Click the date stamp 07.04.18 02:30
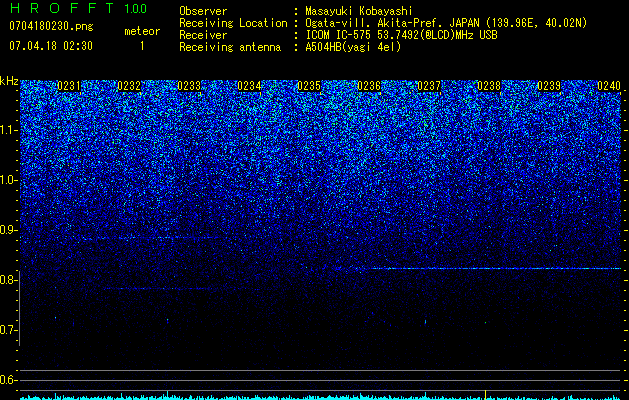629x400 pixels. [x=51, y=46]
